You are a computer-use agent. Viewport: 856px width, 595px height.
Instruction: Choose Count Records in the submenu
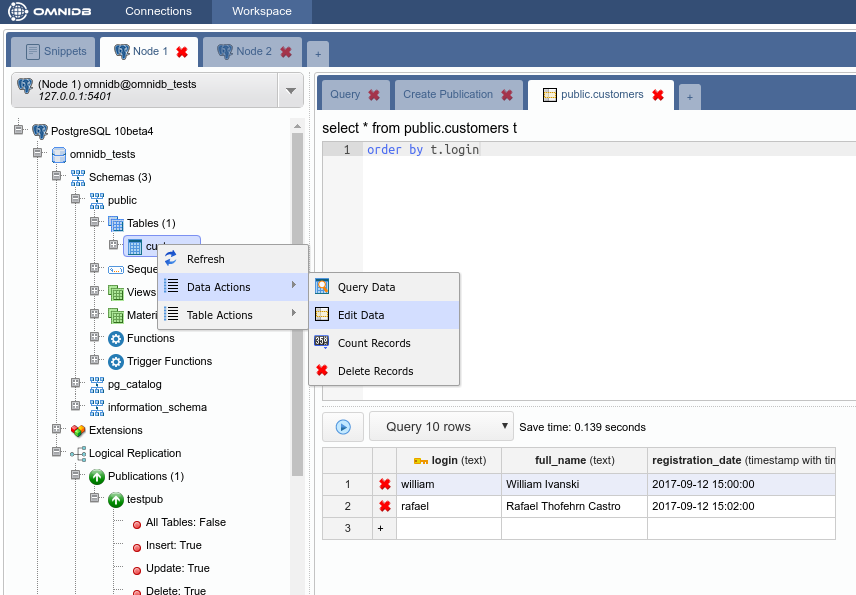(x=374, y=343)
